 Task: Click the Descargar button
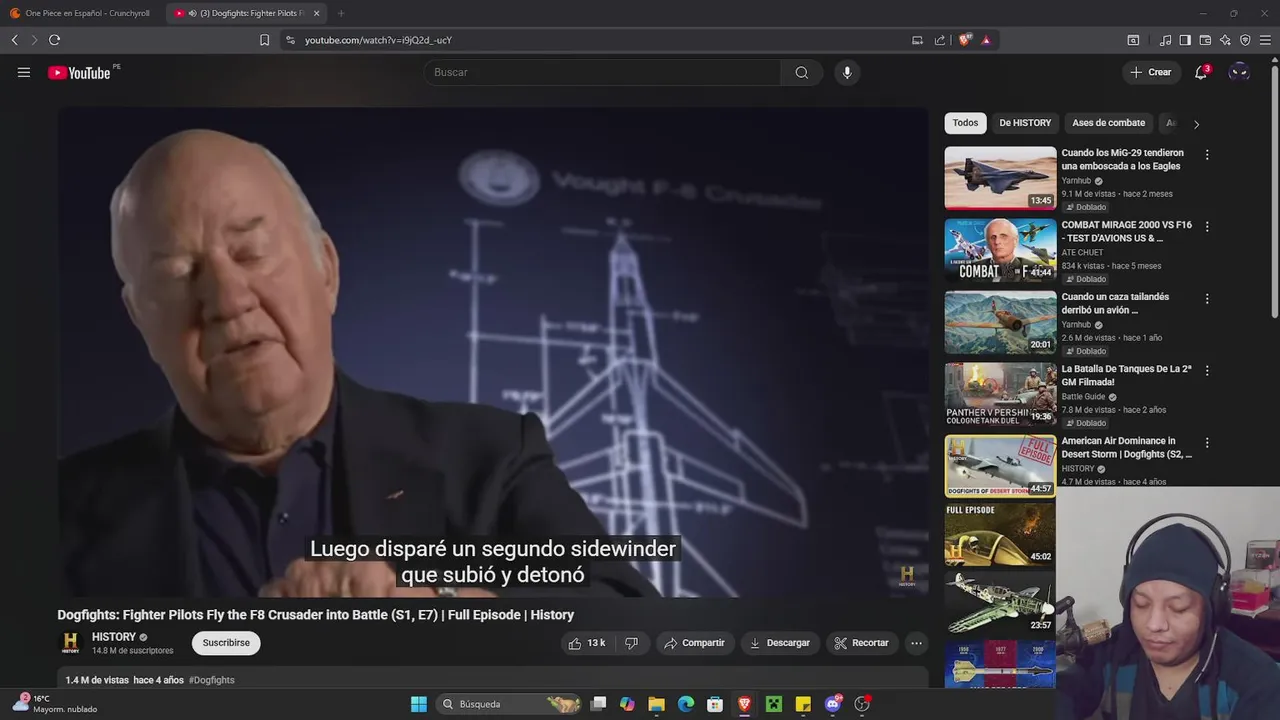point(780,643)
